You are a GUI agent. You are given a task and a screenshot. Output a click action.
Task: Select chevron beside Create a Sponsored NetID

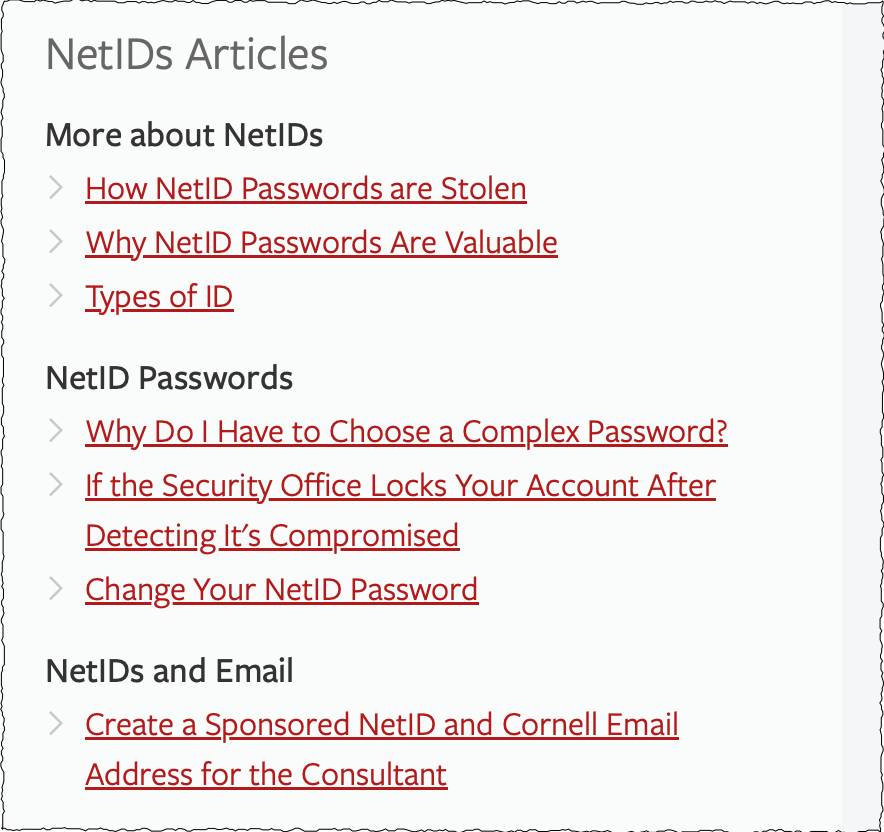(x=56, y=724)
